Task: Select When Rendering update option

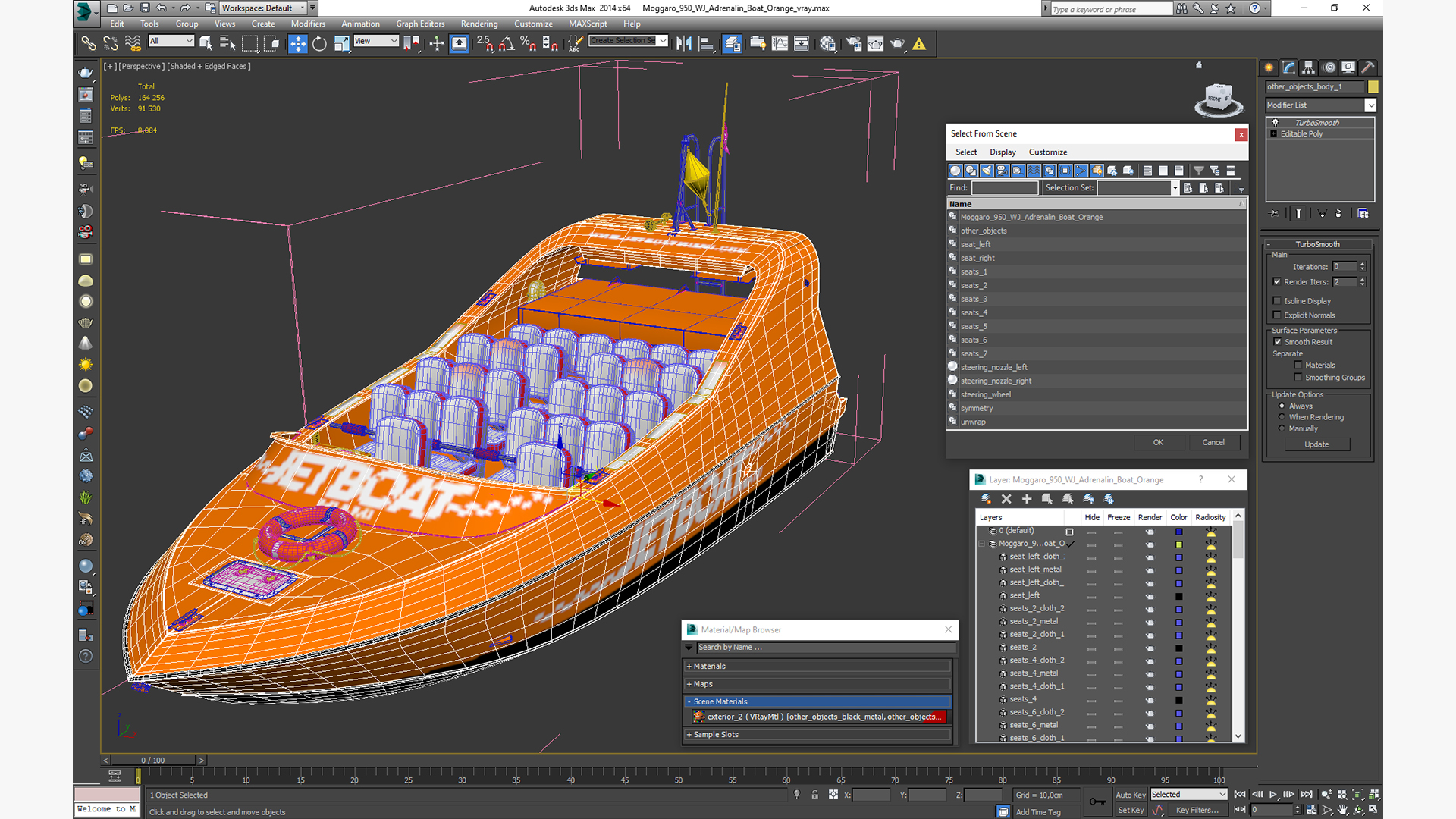Action: coord(1282,417)
